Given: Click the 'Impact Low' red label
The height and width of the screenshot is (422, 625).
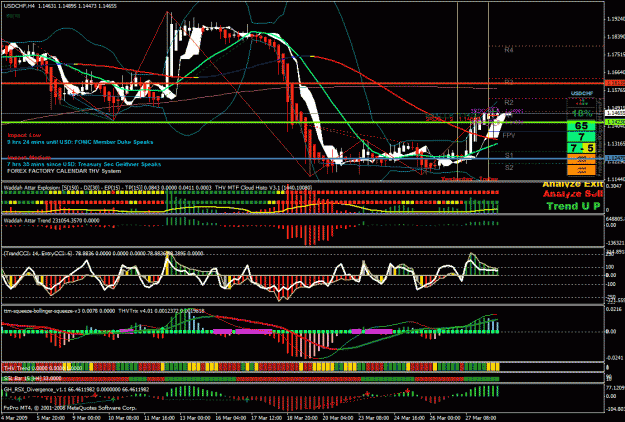Looking at the screenshot, I should coord(24,135).
